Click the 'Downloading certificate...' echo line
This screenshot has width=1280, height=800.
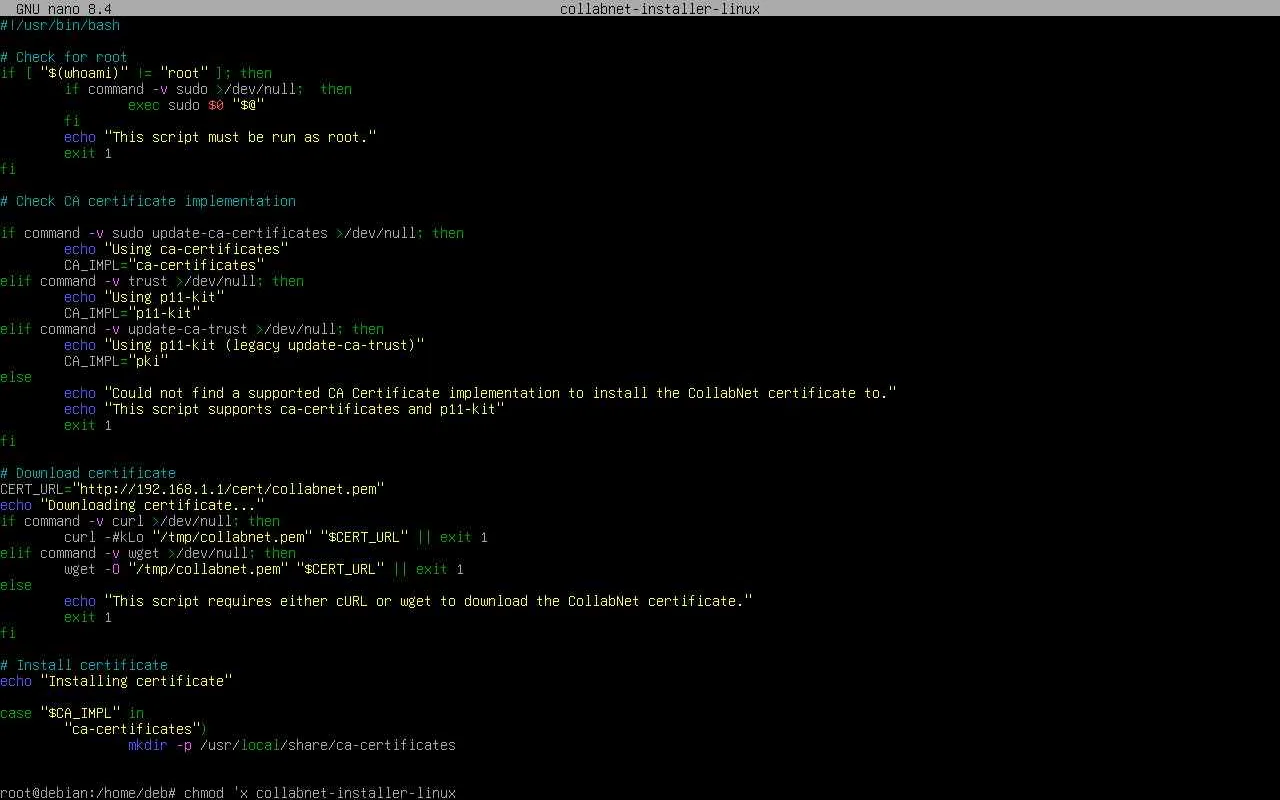click(132, 505)
